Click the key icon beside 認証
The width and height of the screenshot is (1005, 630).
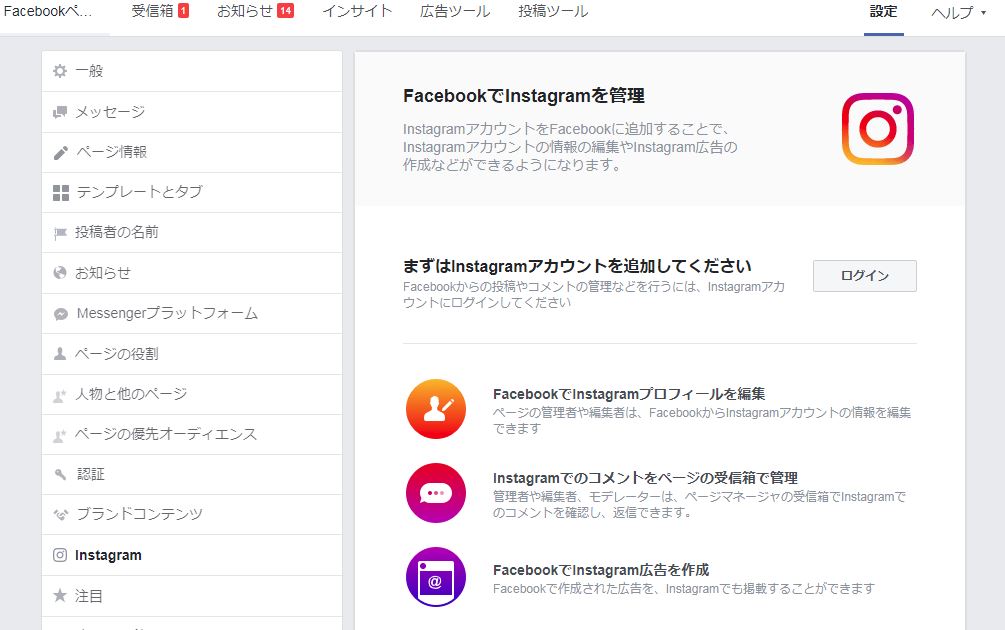coord(60,475)
